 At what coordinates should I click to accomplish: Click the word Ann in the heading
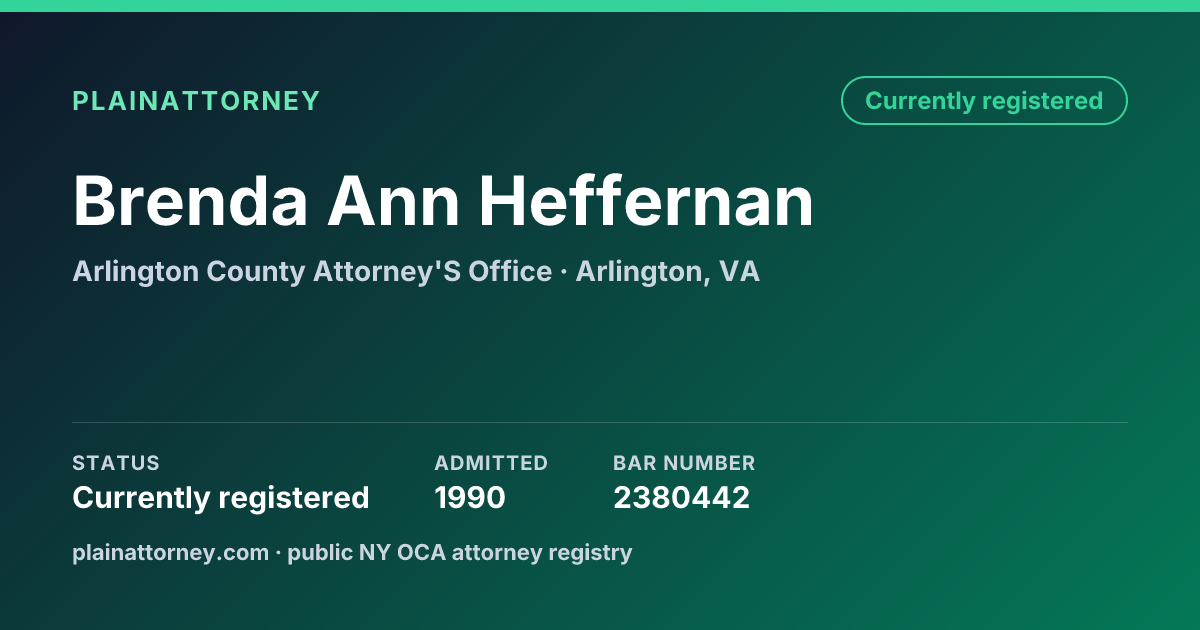(x=394, y=201)
